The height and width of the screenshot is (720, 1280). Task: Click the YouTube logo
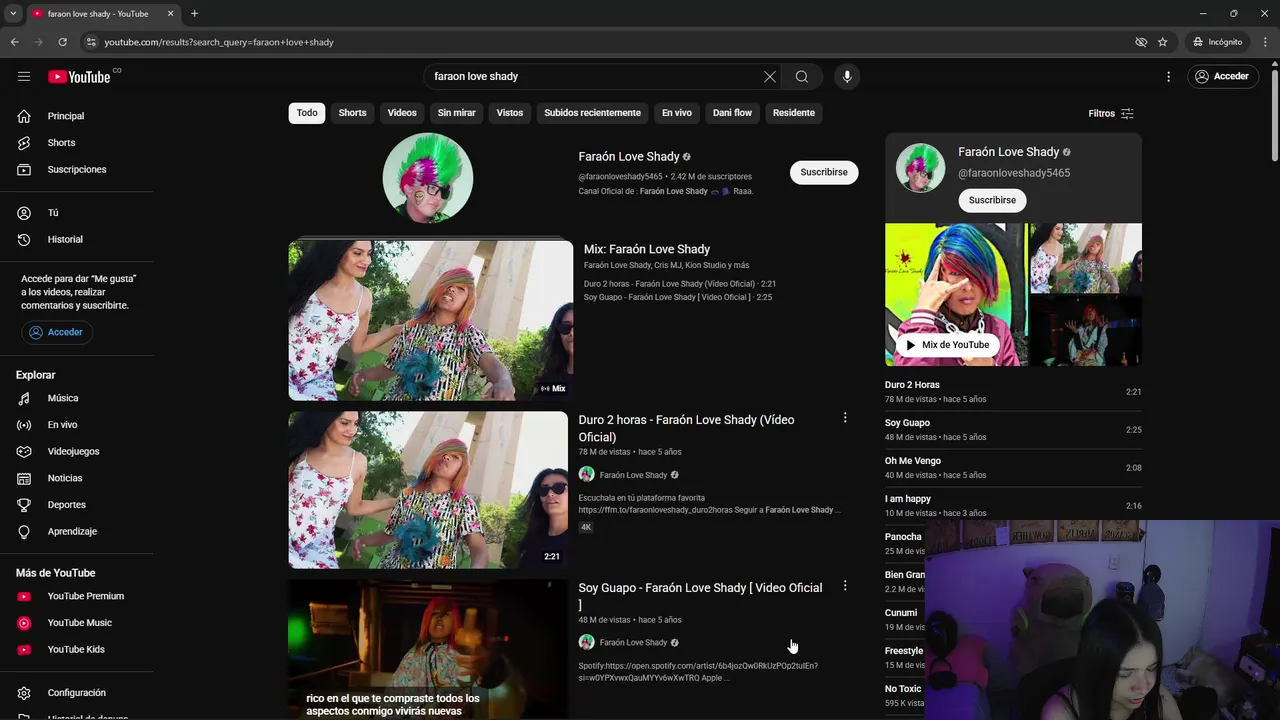[79, 77]
